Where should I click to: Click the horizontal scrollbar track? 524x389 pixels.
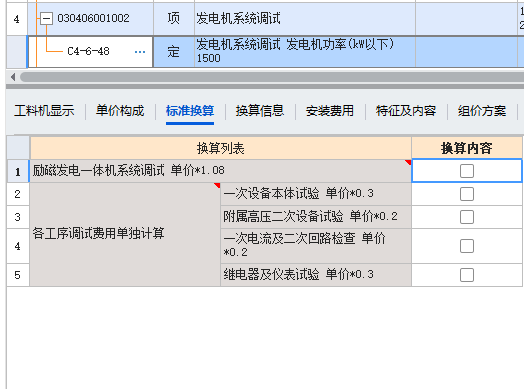click(271, 77)
